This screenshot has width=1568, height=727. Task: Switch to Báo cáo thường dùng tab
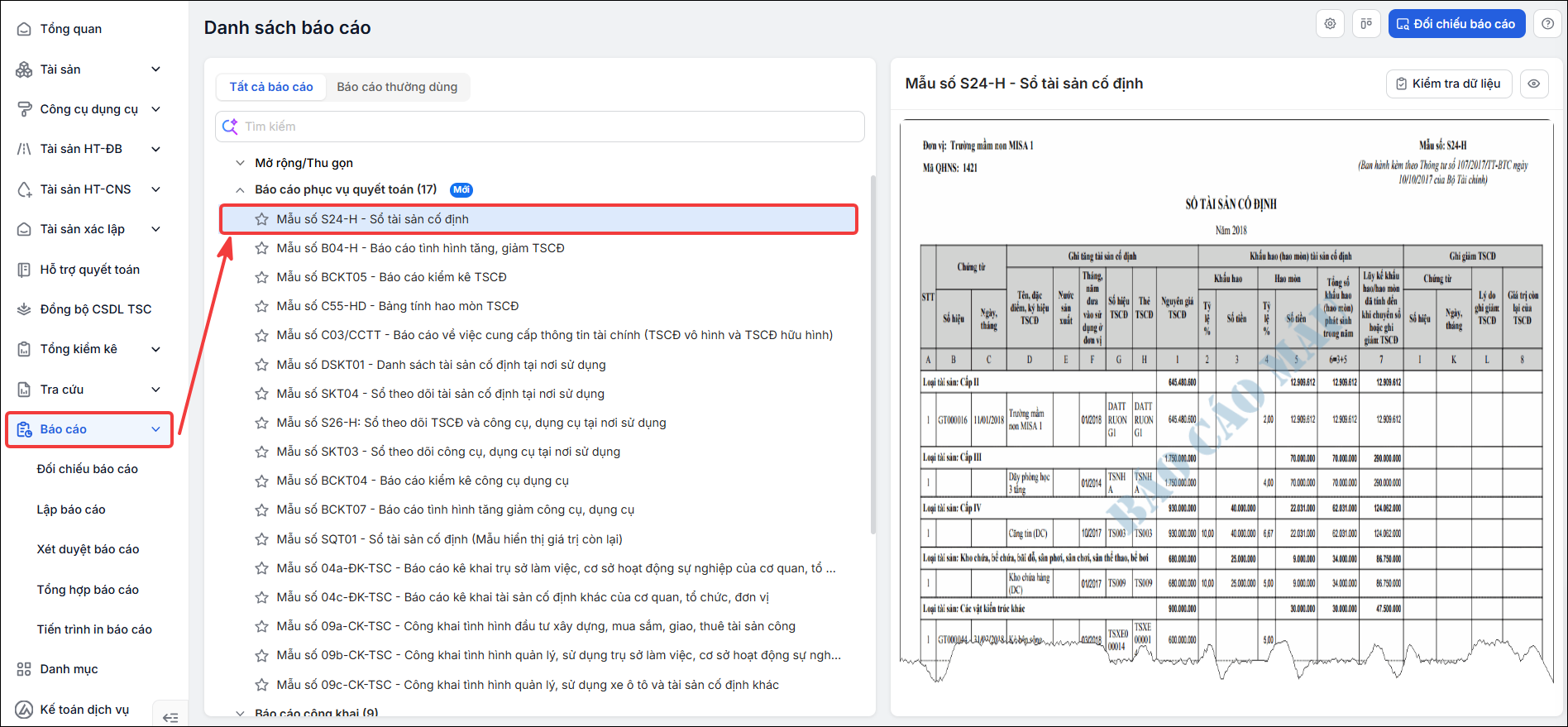click(x=397, y=87)
